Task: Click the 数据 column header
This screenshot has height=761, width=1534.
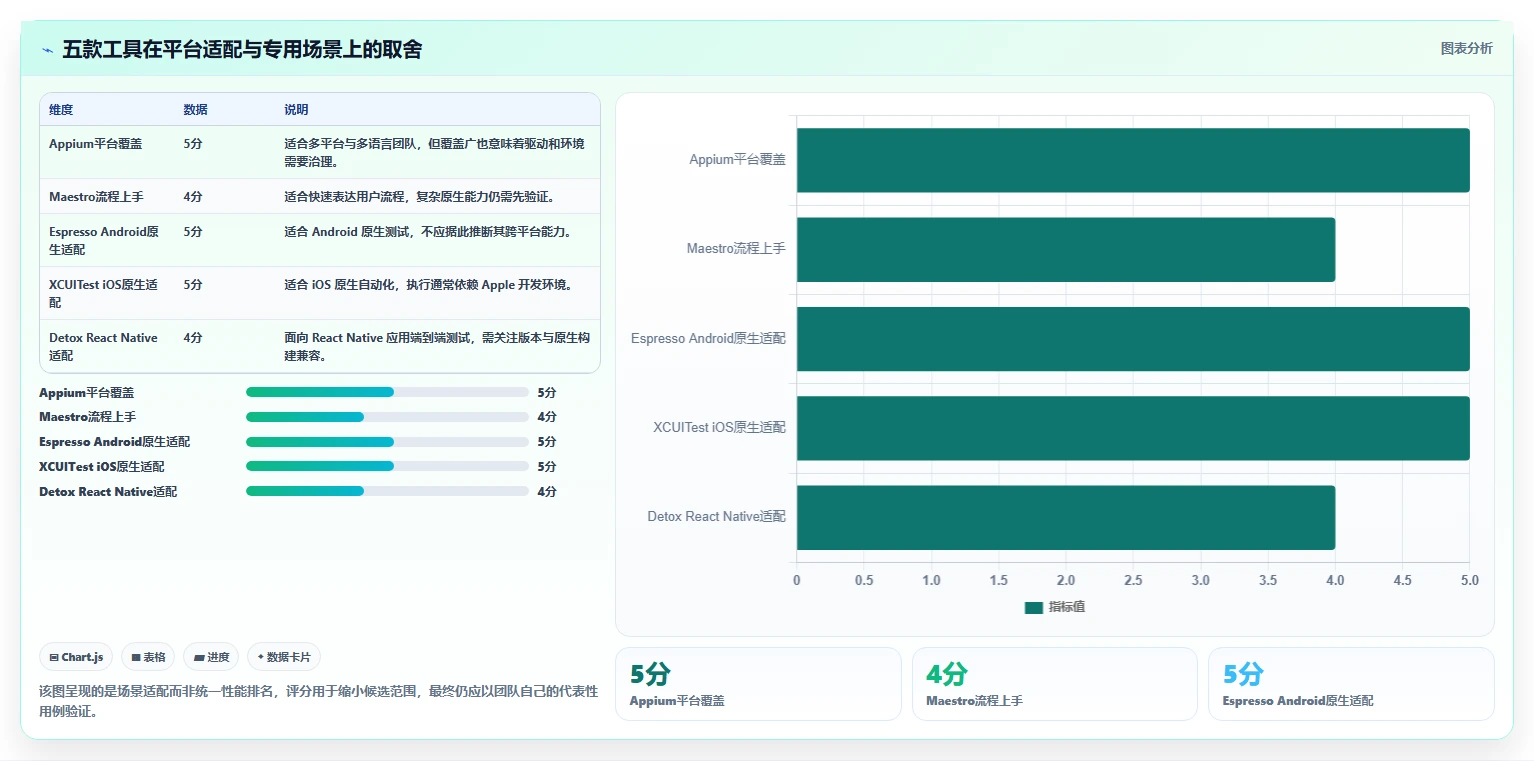Action: pyautogui.click(x=196, y=110)
